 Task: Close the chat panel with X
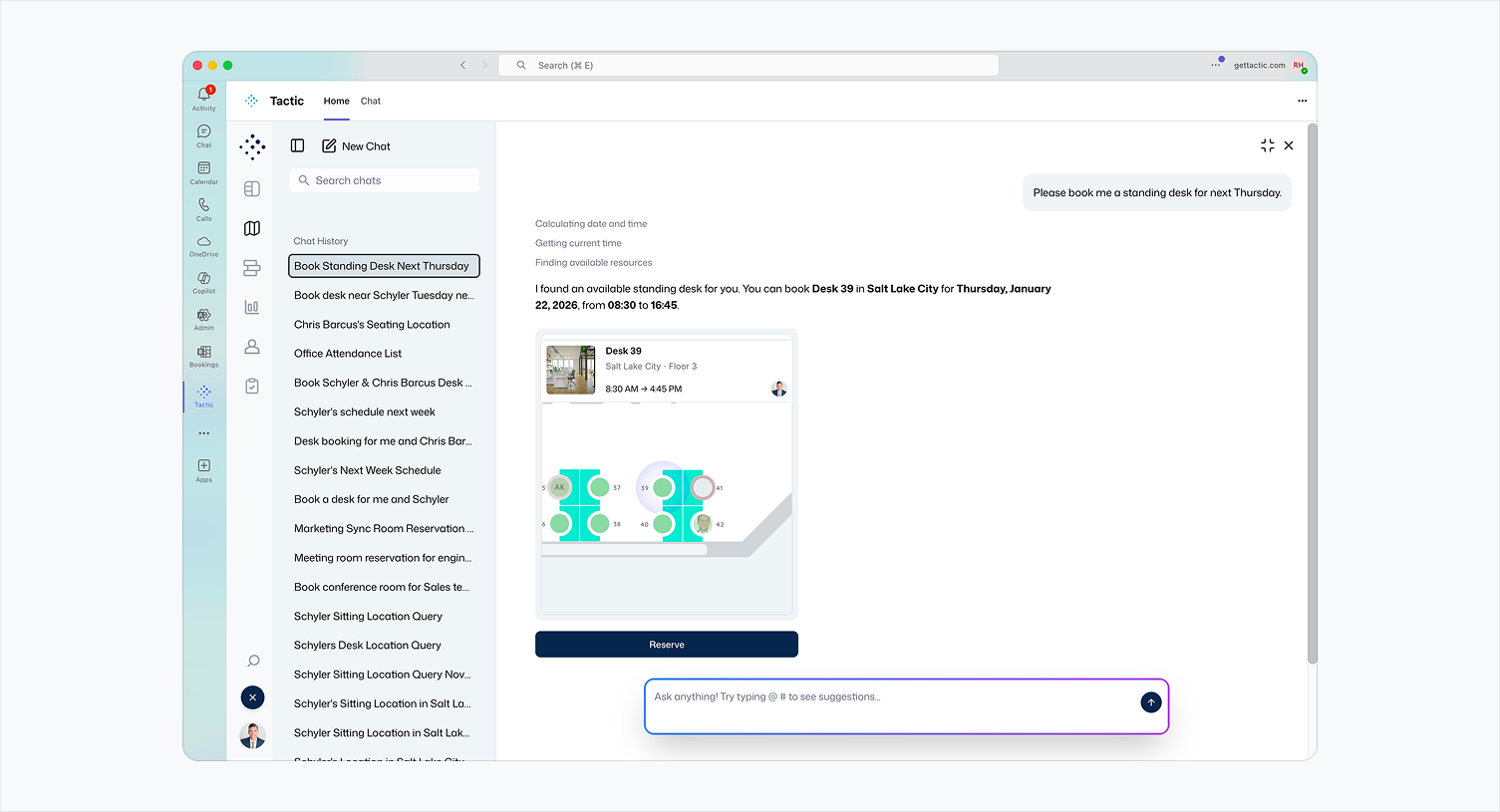1289,145
